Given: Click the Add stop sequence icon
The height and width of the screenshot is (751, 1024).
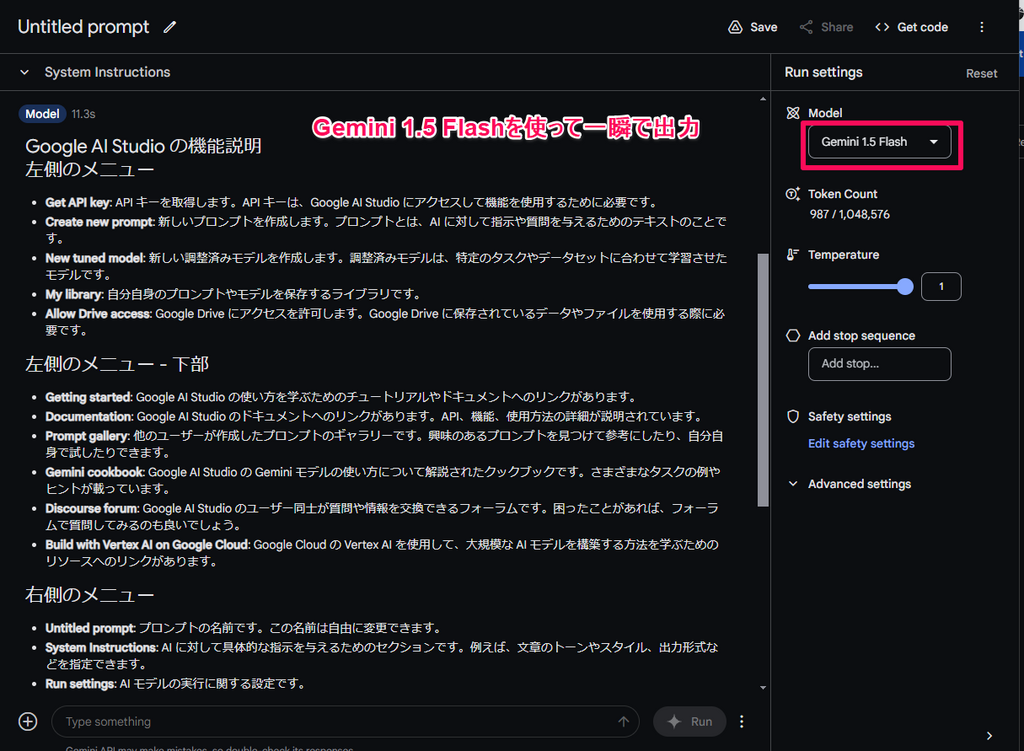Looking at the screenshot, I should coord(793,336).
